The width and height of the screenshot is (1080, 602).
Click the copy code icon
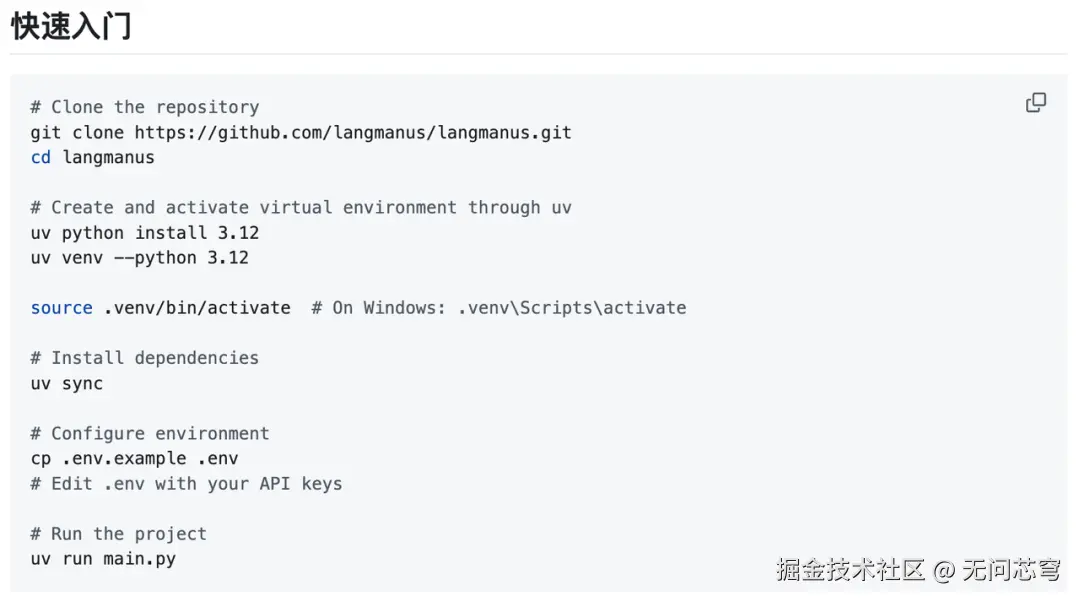pyautogui.click(x=1036, y=102)
